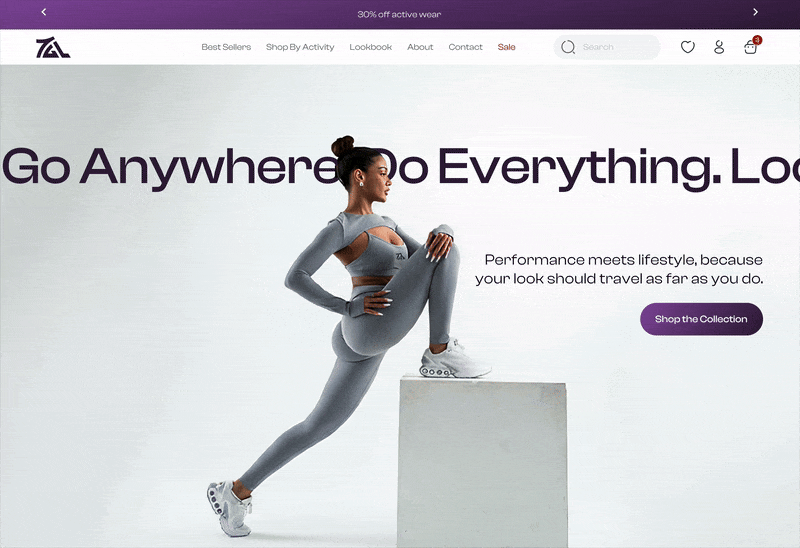Open the Best Sellers menu
The image size is (800, 548).
[x=226, y=47]
